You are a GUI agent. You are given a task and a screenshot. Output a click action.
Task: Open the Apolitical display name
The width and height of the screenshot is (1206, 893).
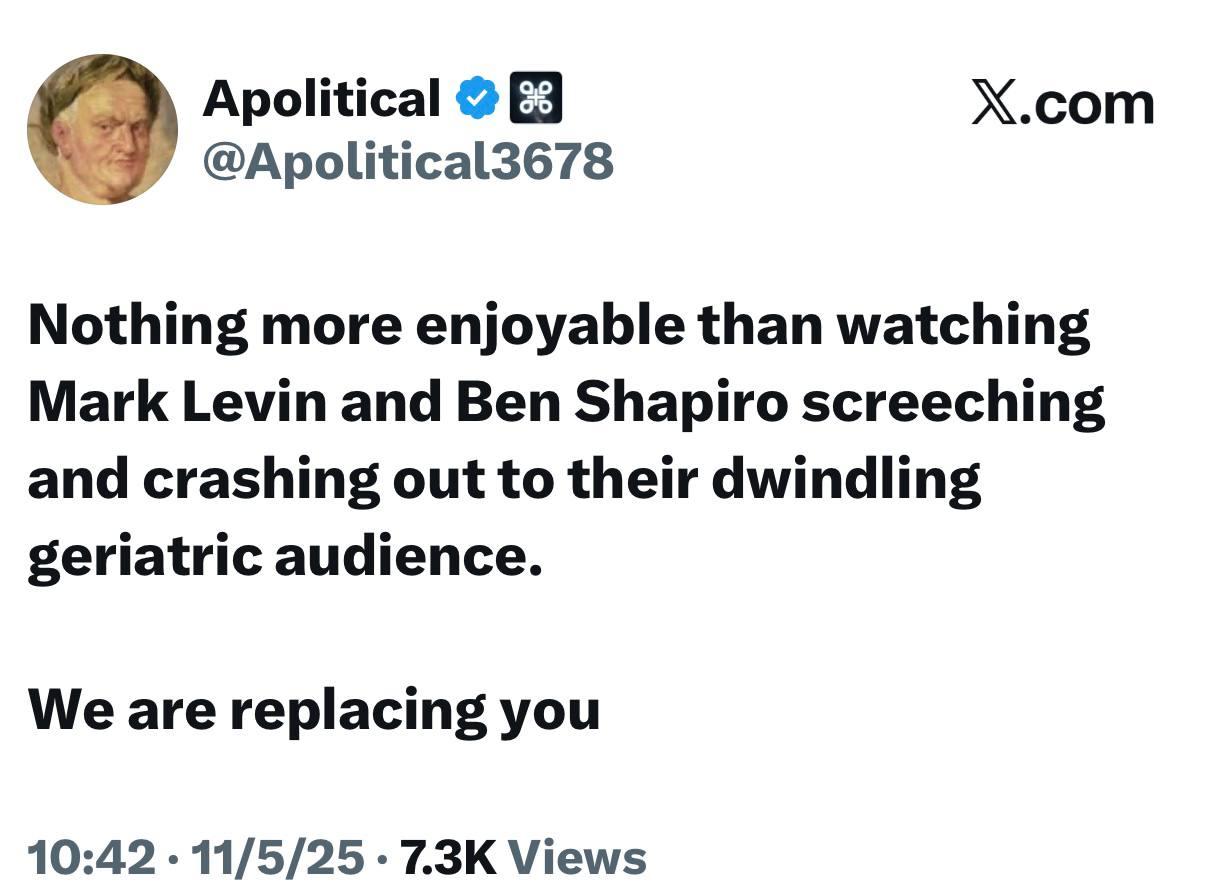tap(321, 98)
